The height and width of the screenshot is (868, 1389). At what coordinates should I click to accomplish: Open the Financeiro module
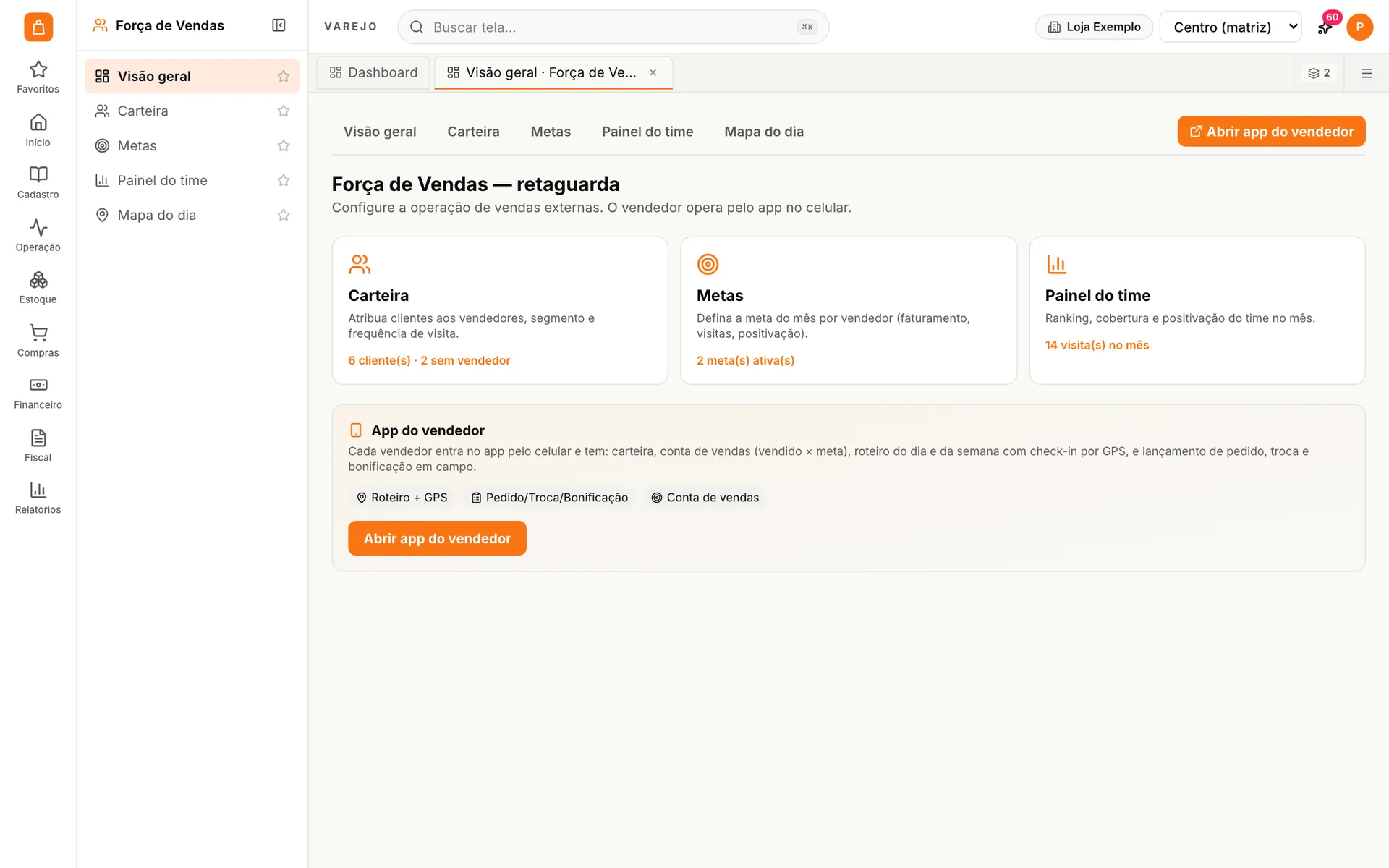(x=38, y=393)
